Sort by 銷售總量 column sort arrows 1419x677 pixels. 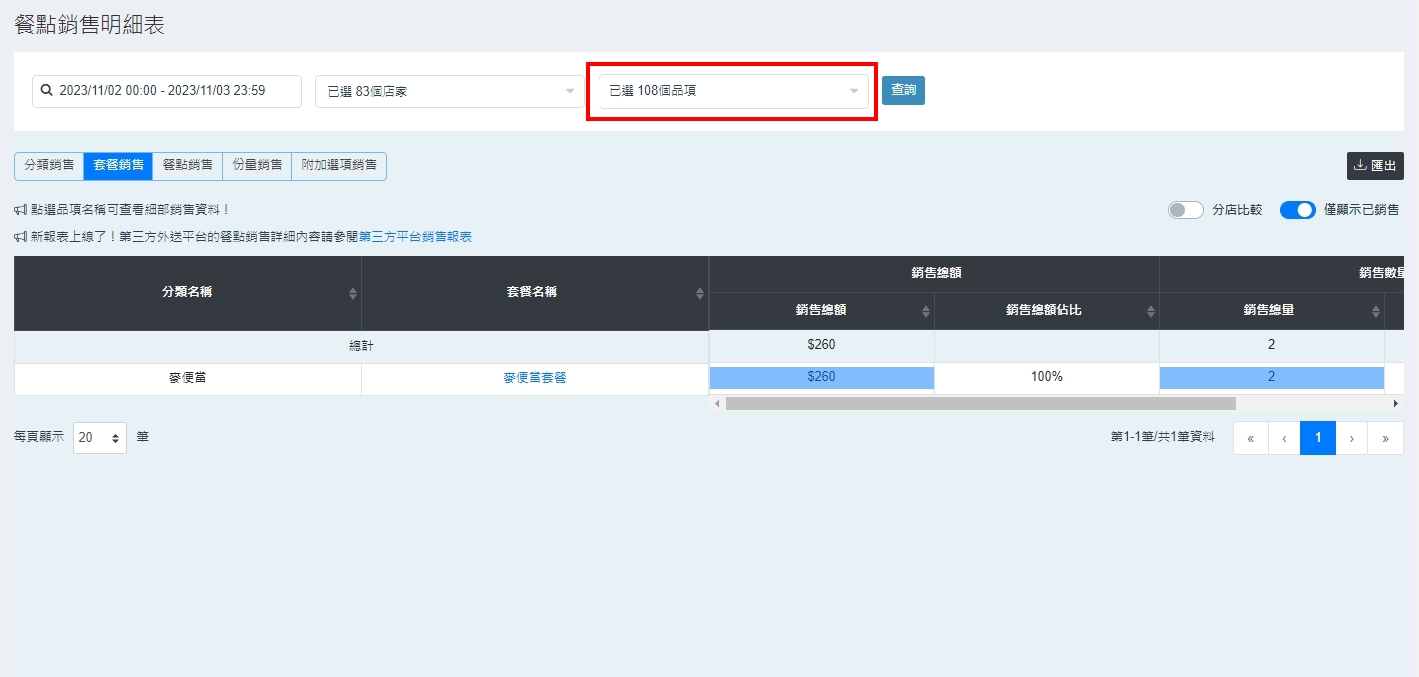pos(1375,311)
